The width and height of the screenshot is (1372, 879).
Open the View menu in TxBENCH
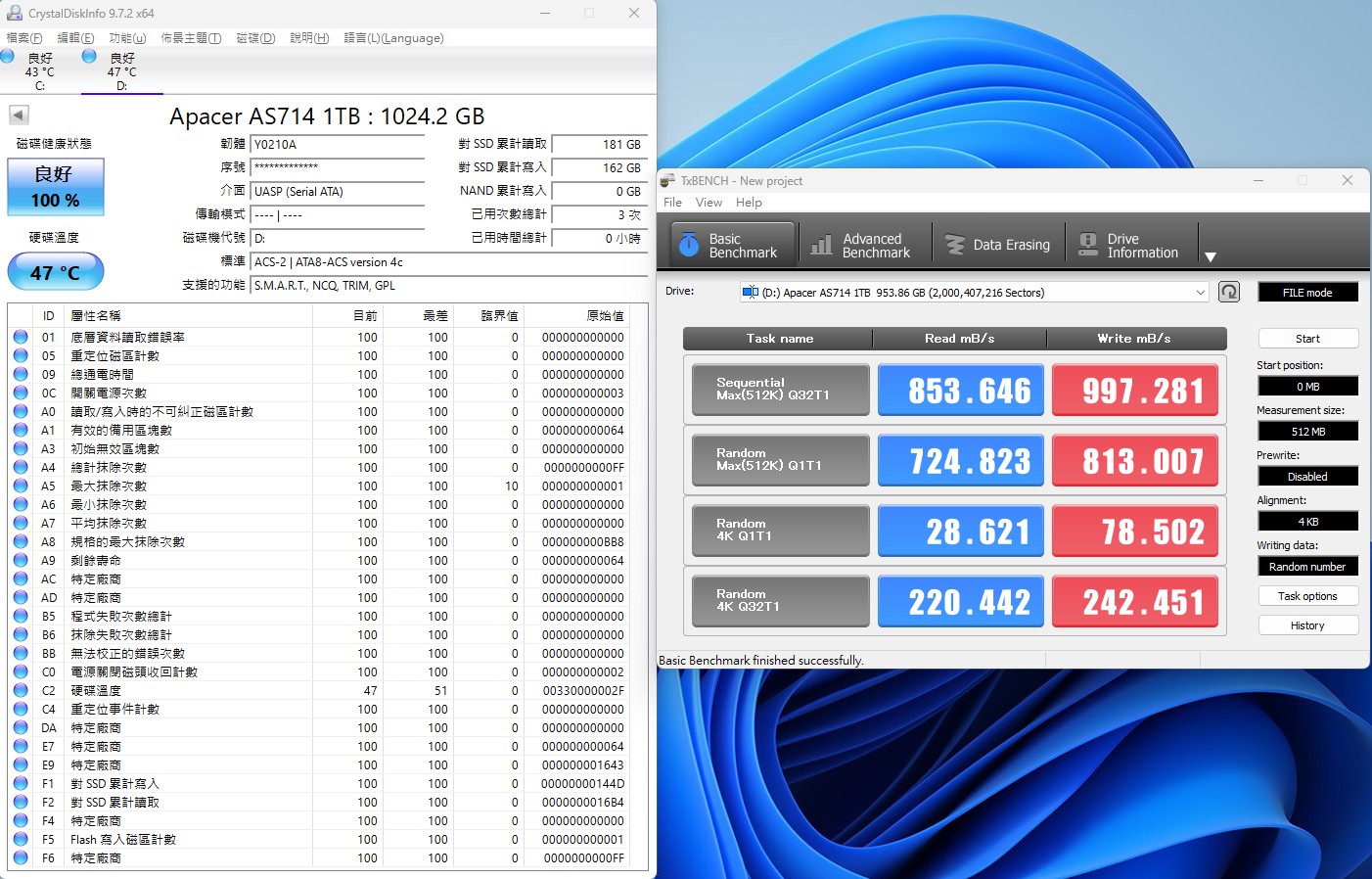click(x=709, y=203)
